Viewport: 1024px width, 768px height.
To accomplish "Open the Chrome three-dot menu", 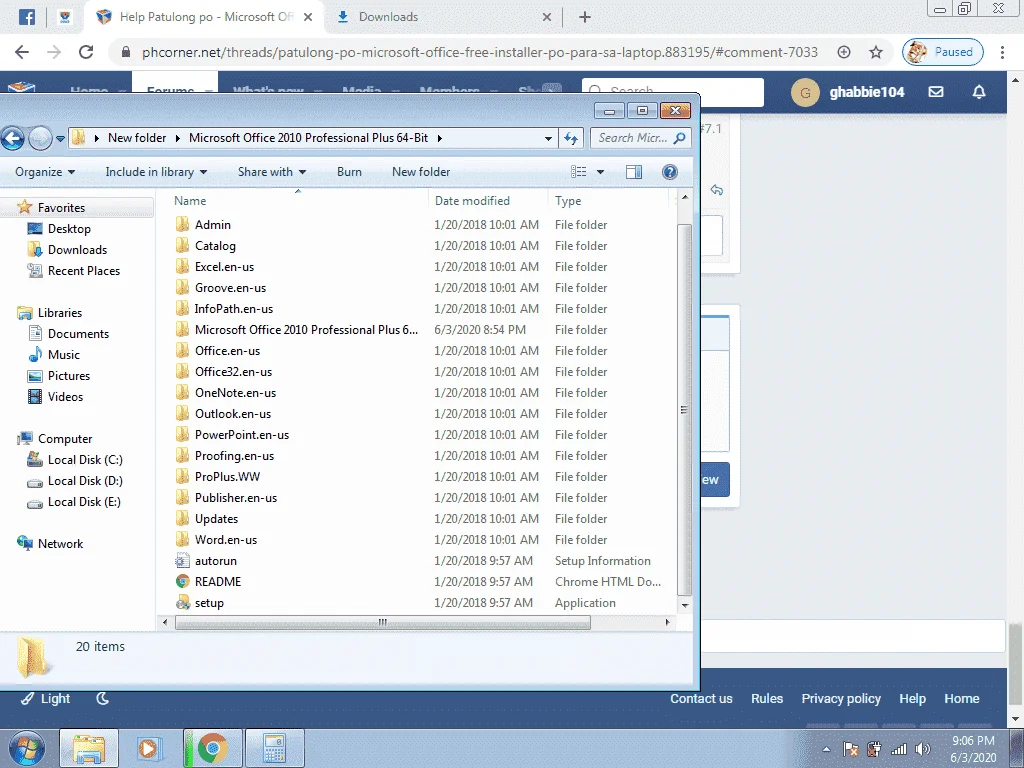I will pyautogui.click(x=1002, y=52).
